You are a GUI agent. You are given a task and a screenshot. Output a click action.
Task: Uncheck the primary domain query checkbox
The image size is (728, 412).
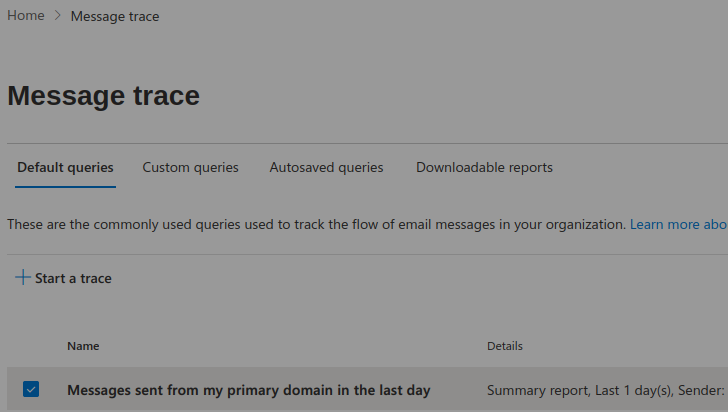point(31,389)
